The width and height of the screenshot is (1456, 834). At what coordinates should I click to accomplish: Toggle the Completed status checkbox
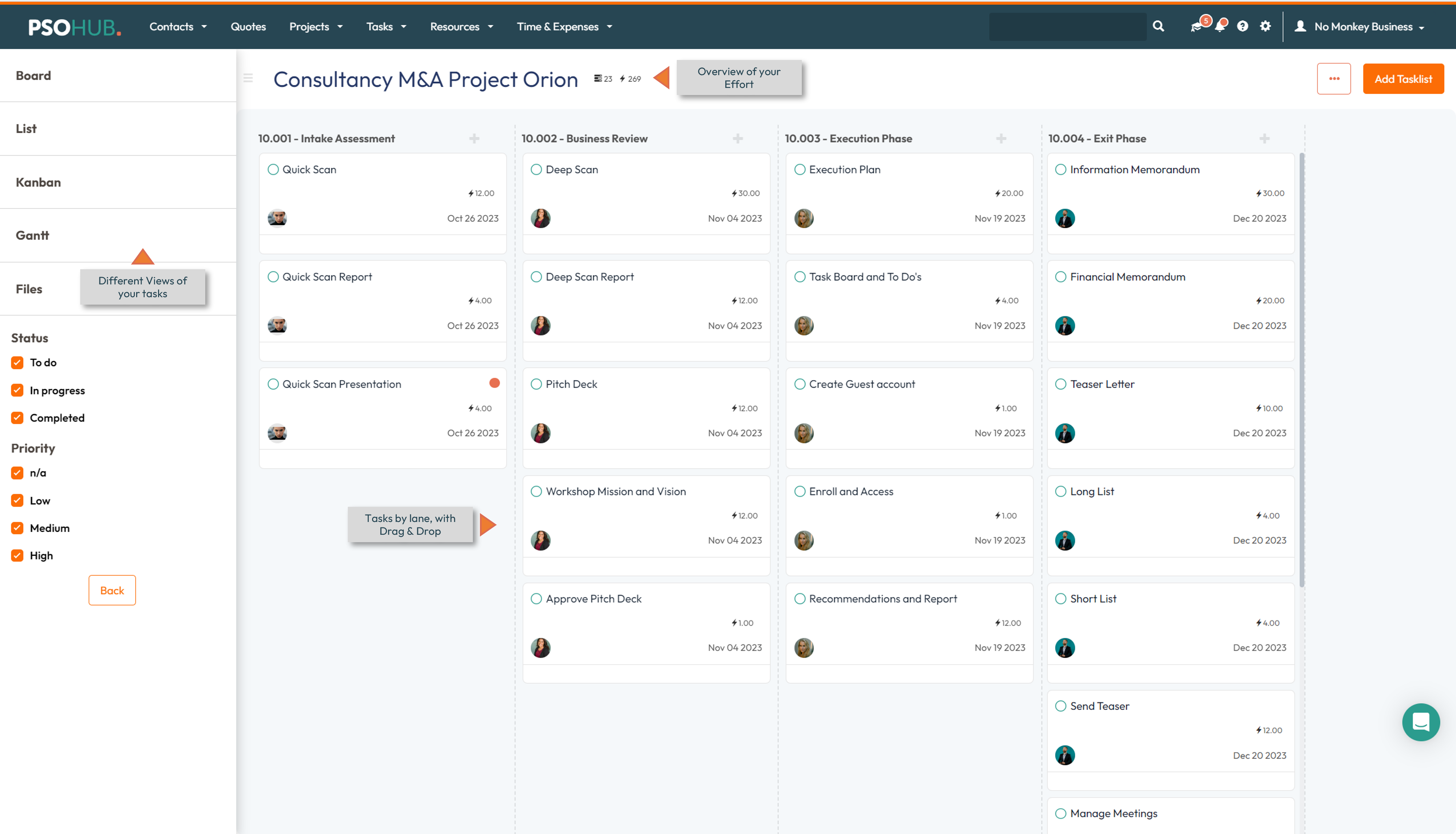(x=17, y=418)
